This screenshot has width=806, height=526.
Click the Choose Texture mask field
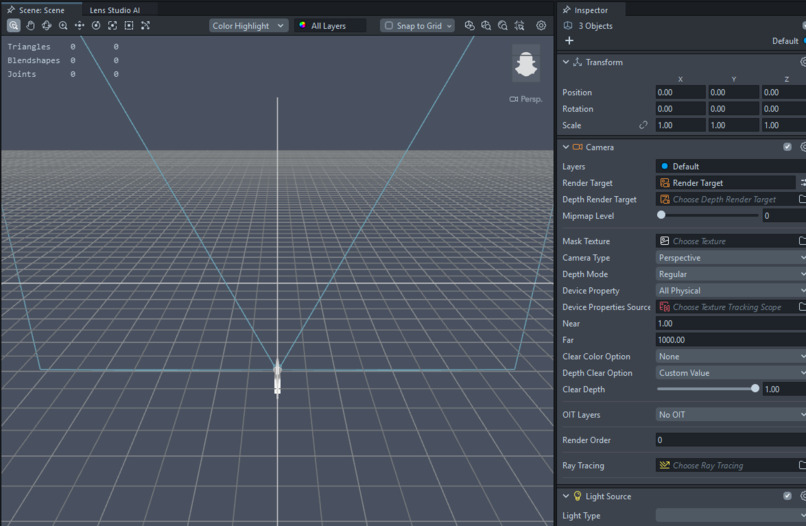(x=726, y=241)
